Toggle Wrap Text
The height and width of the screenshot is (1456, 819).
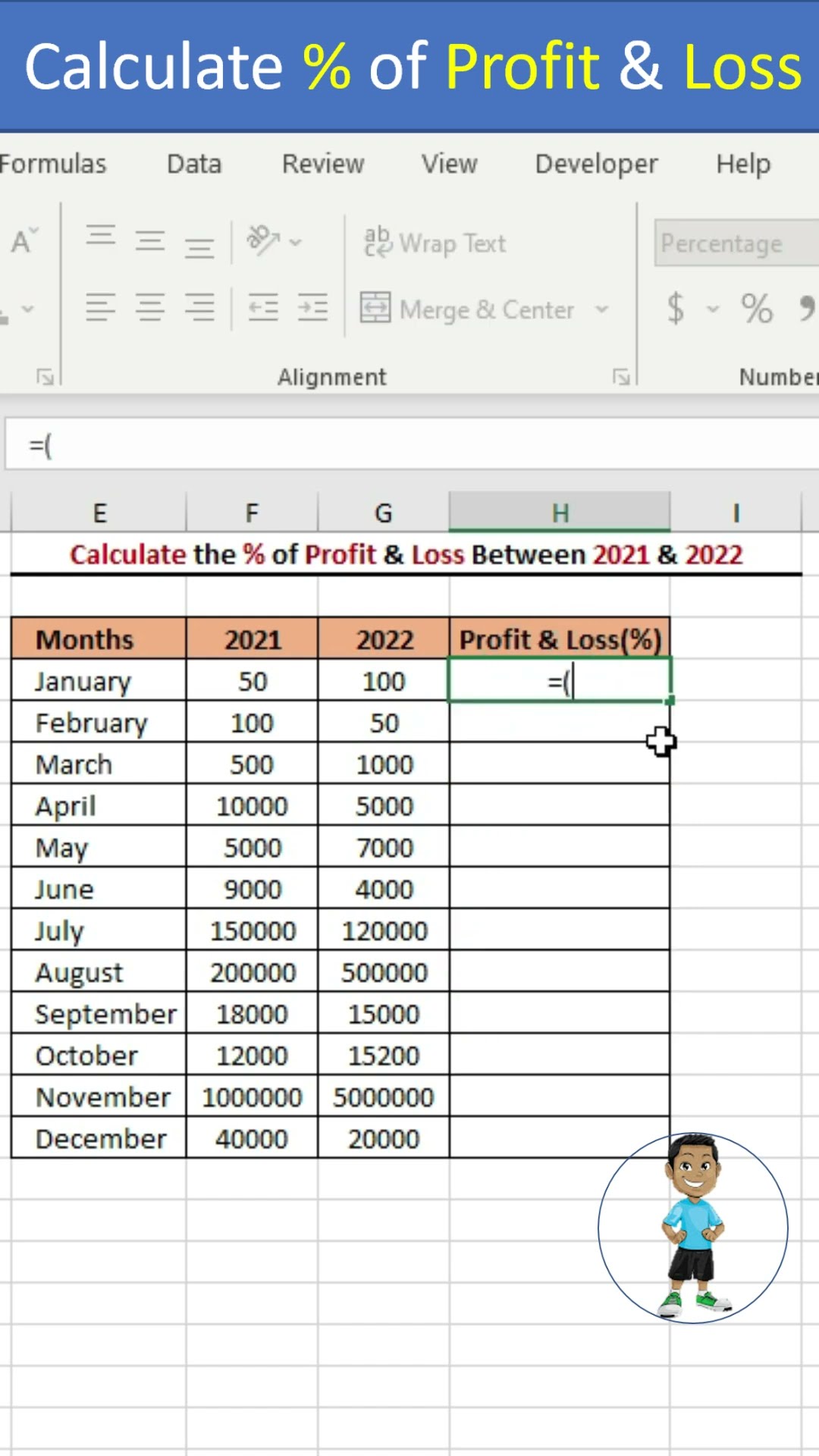click(435, 243)
